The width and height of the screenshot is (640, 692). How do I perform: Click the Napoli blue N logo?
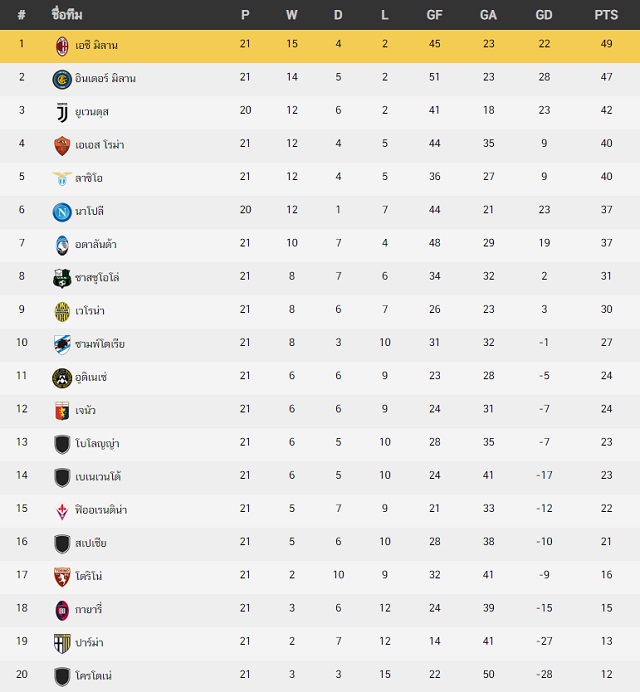(x=62, y=212)
